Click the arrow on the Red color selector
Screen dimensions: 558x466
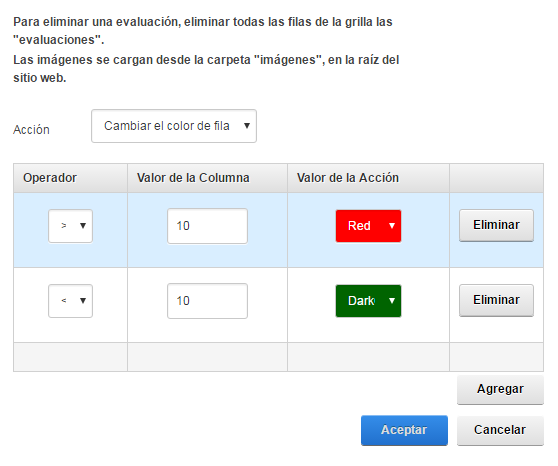tap(392, 226)
